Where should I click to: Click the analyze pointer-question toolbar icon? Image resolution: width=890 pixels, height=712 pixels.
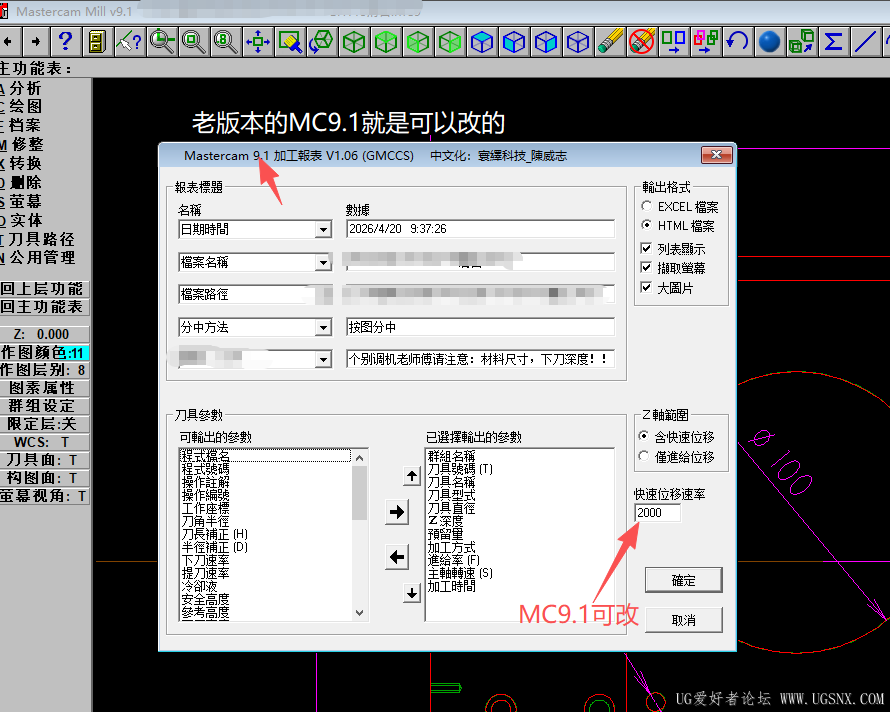(129, 41)
